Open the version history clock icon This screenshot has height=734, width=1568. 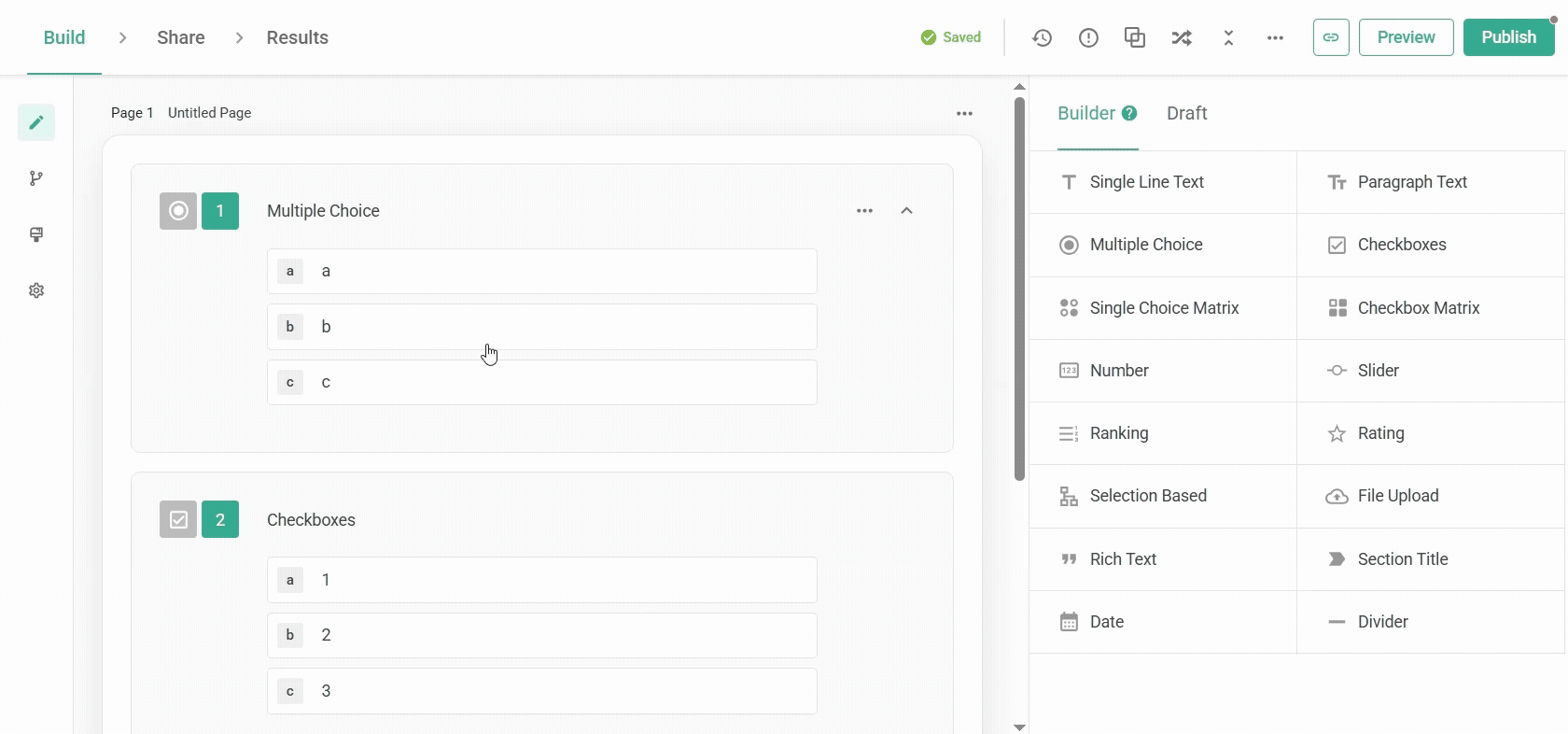click(1042, 37)
